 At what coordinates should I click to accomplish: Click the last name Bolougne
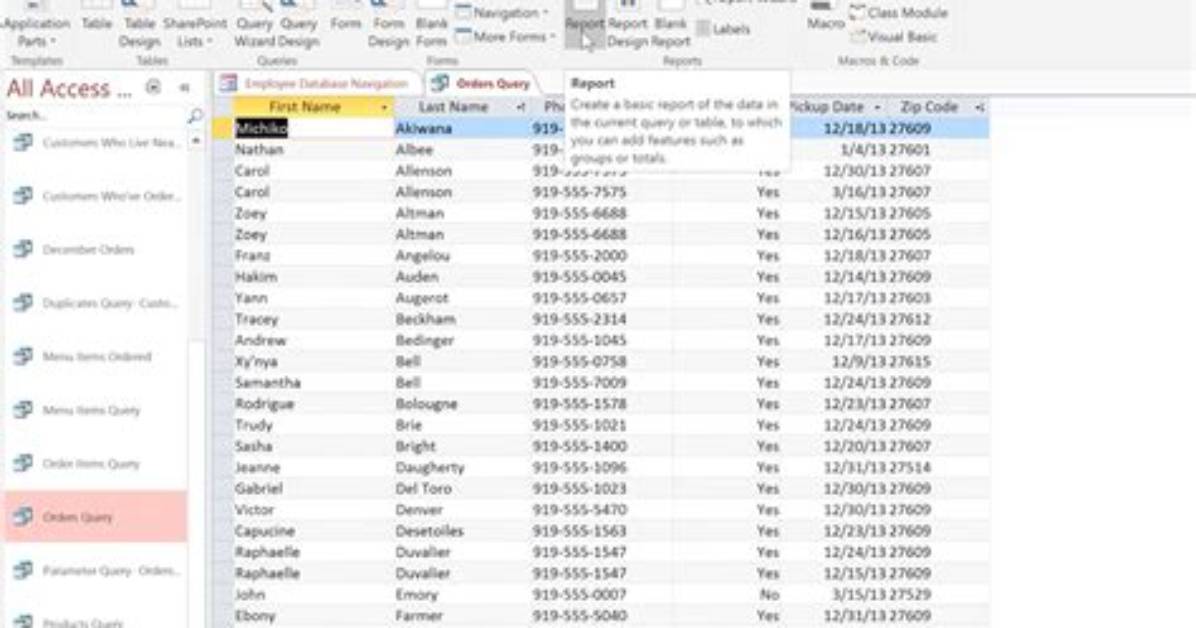pyautogui.click(x=426, y=404)
